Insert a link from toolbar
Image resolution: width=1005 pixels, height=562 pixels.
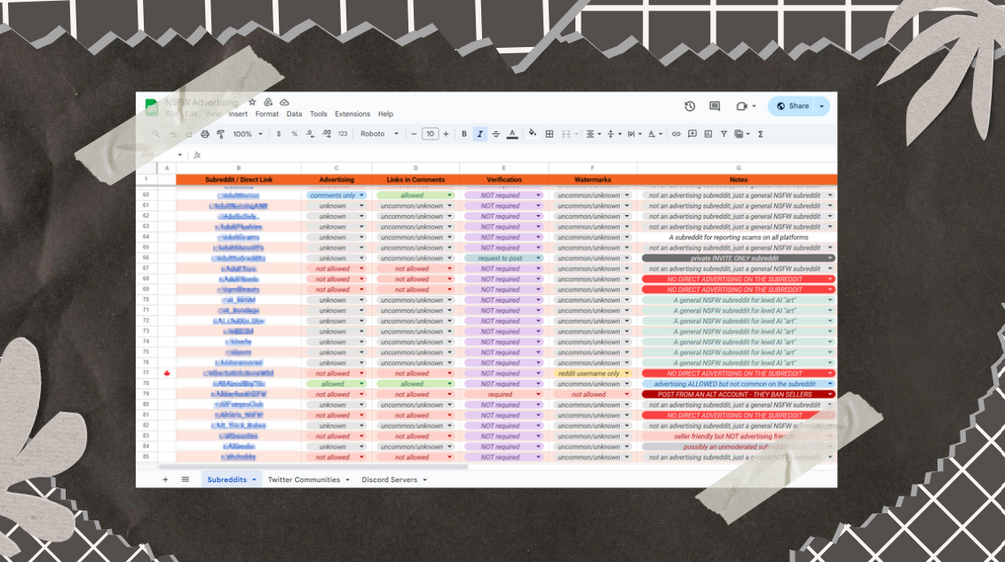676,134
